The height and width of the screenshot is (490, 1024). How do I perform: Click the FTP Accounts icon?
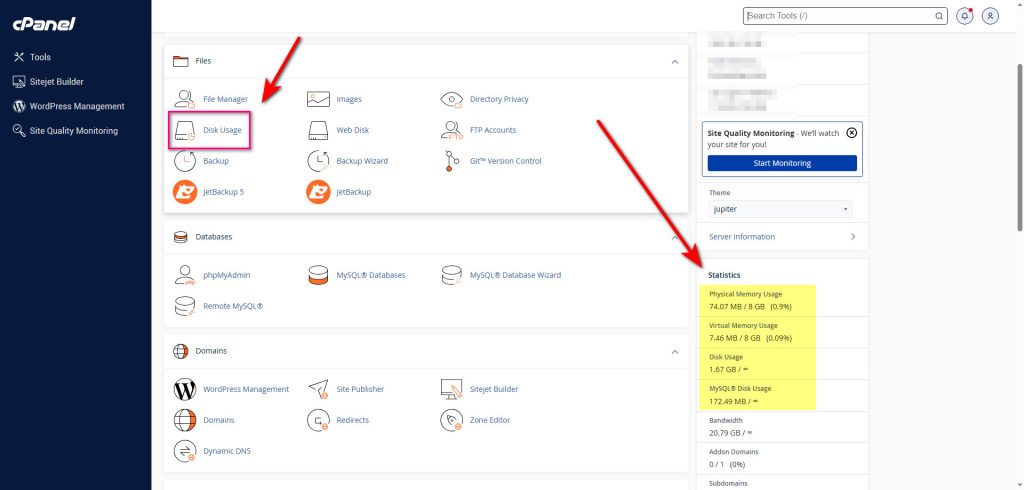(x=453, y=130)
